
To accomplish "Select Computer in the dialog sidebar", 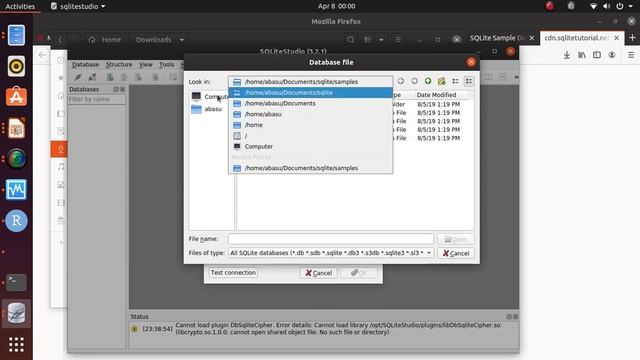I will click(210, 97).
